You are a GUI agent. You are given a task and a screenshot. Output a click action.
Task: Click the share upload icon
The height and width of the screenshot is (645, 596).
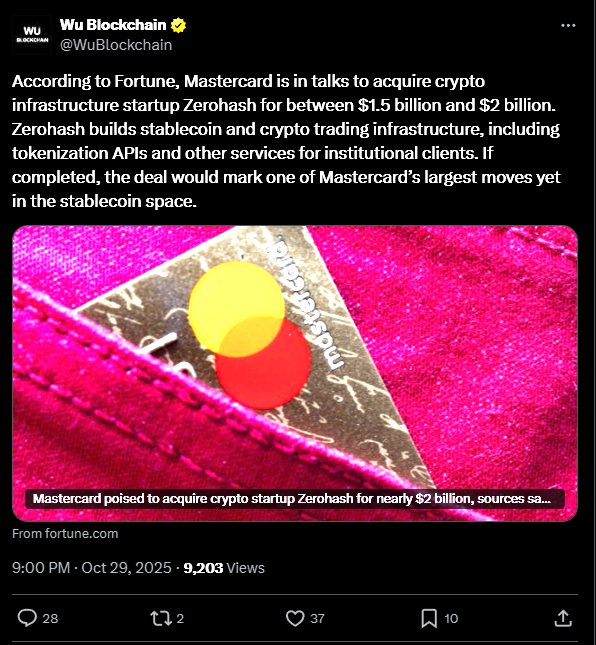click(563, 618)
